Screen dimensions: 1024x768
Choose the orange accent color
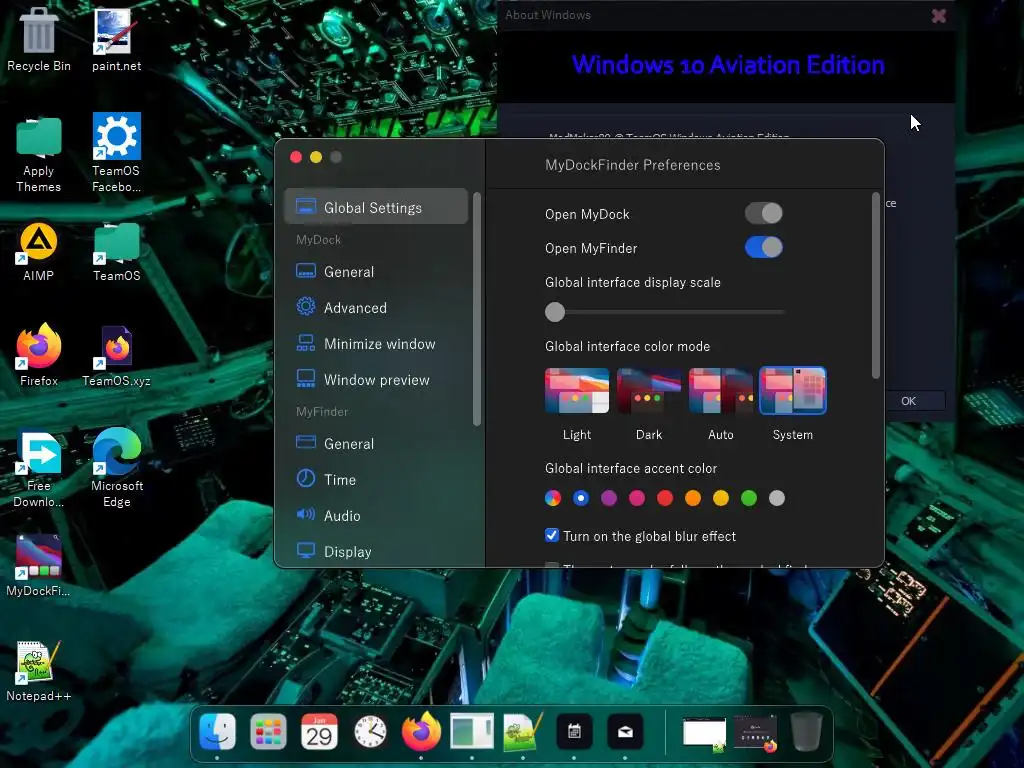(693, 498)
